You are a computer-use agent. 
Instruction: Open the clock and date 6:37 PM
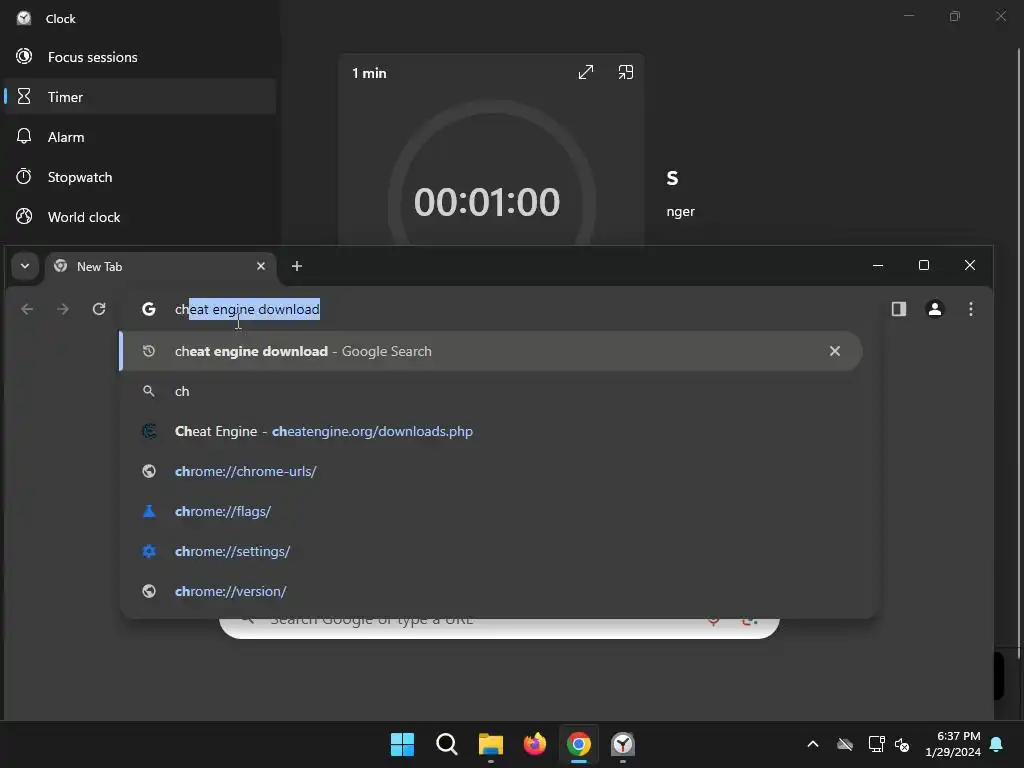(953, 744)
